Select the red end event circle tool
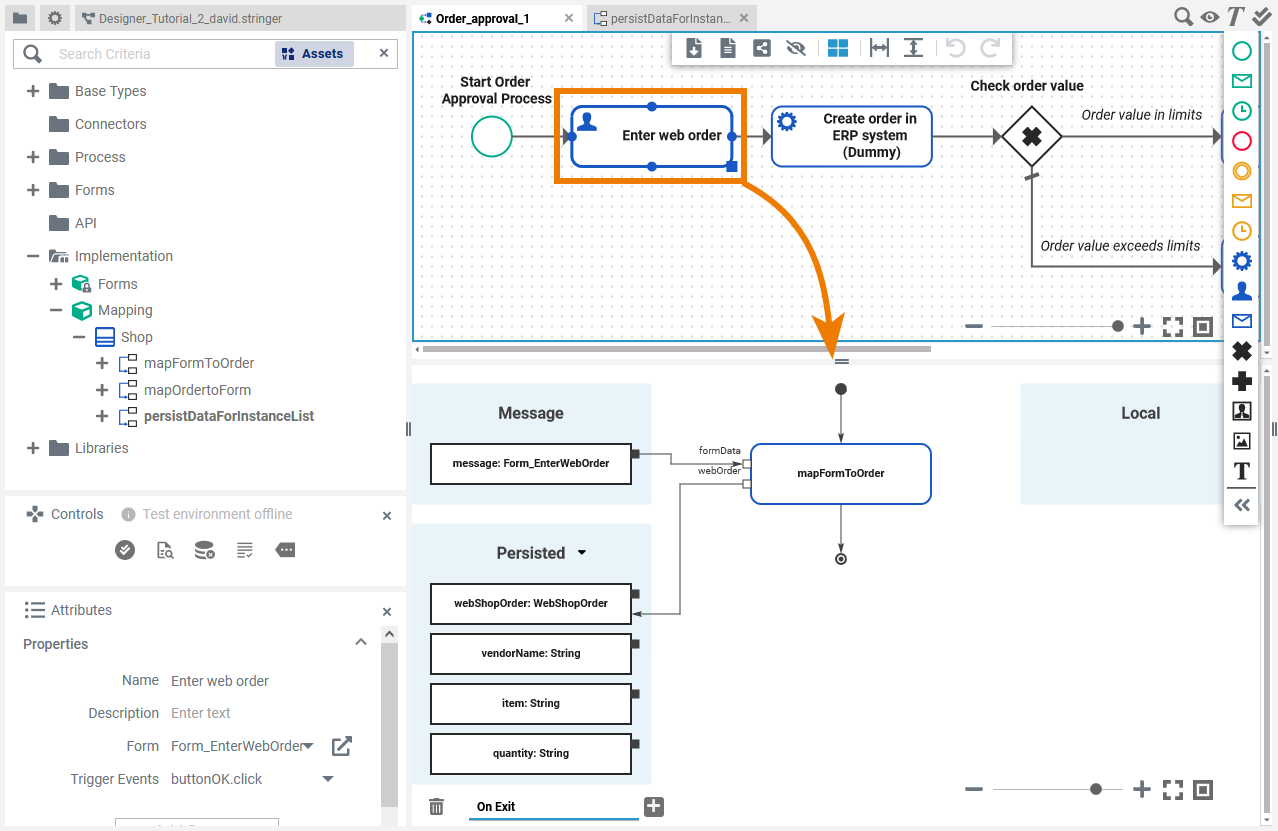This screenshot has width=1278, height=831. point(1241,141)
